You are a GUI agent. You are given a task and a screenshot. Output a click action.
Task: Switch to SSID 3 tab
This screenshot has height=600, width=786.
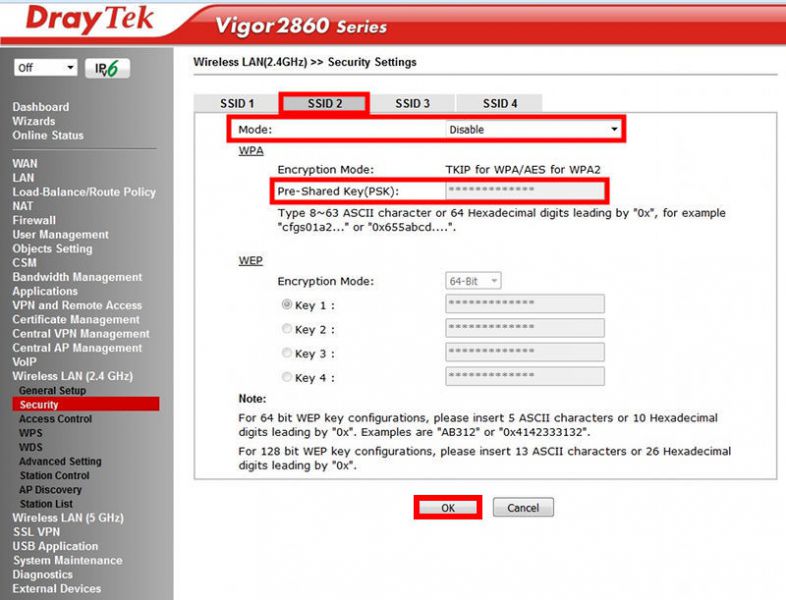pyautogui.click(x=412, y=103)
